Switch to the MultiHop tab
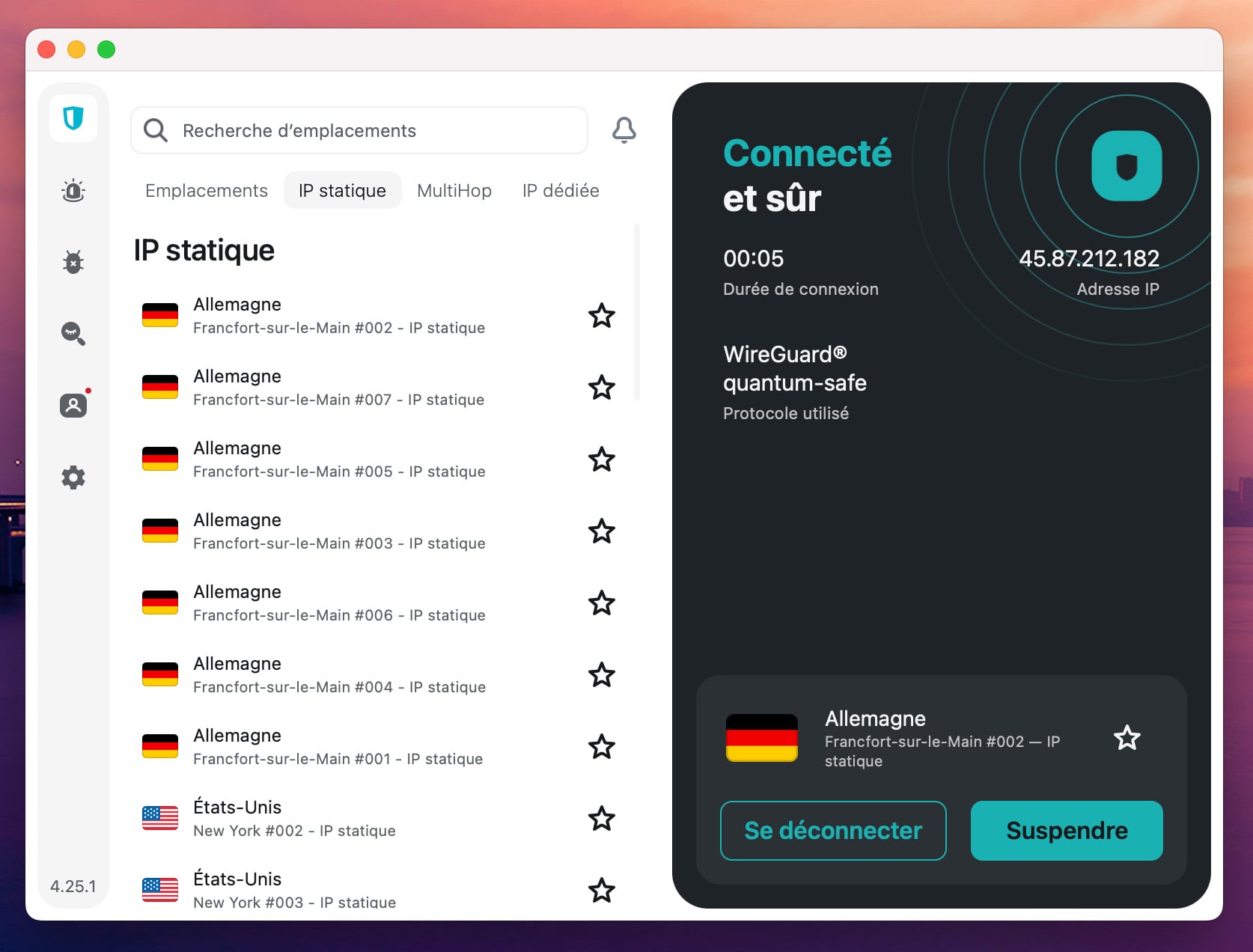The height and width of the screenshot is (952, 1253). 454,191
